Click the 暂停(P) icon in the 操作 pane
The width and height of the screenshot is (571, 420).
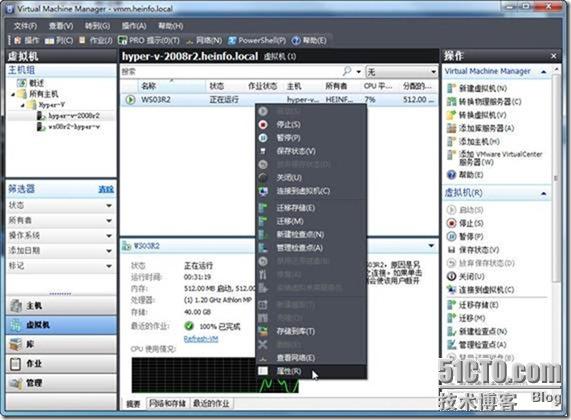452,236
